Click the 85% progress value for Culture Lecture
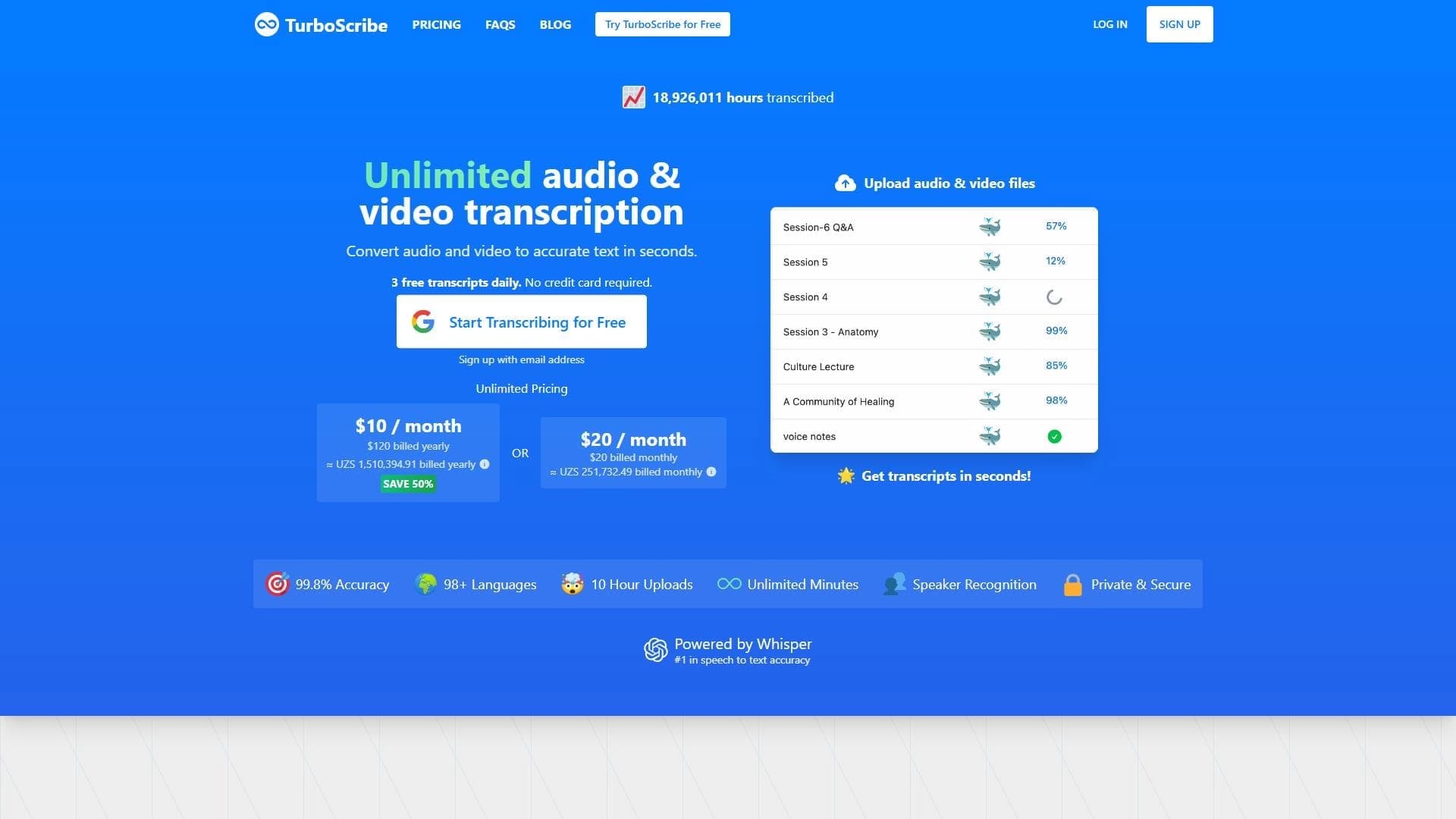Viewport: 1456px width, 819px height. (x=1056, y=366)
